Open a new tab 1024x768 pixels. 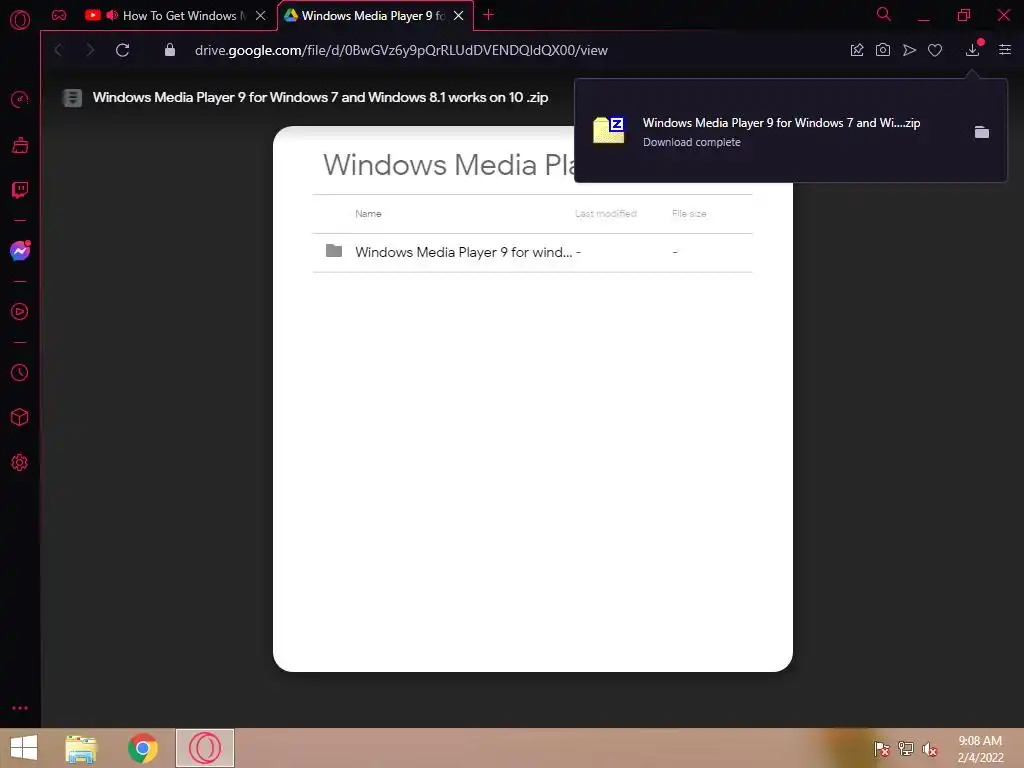tap(488, 15)
